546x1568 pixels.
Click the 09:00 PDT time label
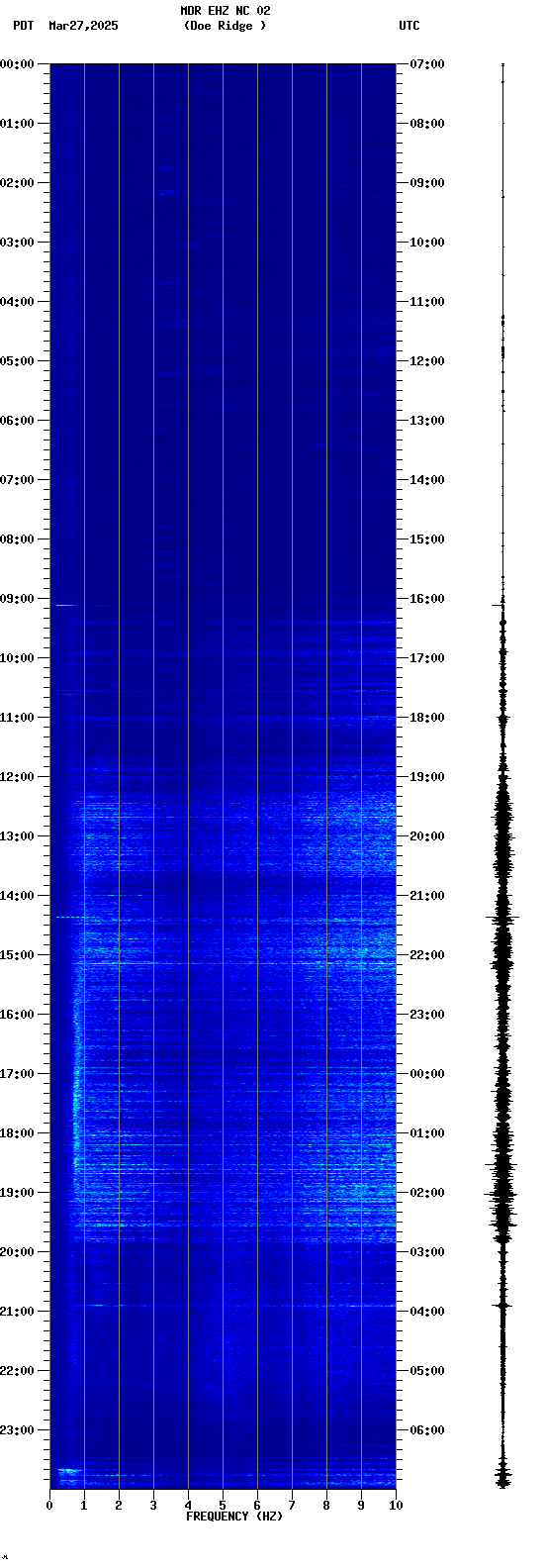click(x=17, y=599)
